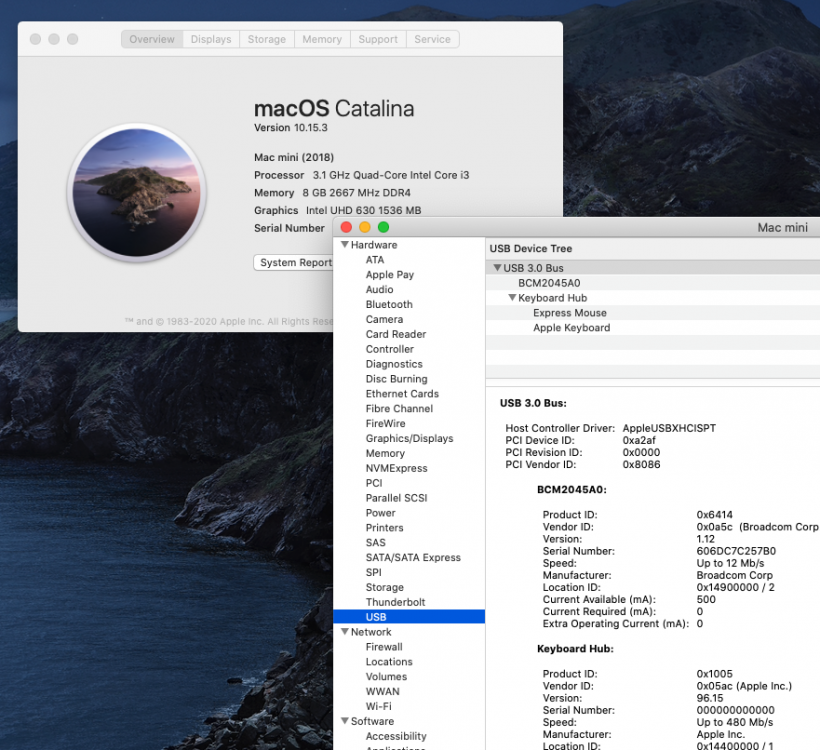Select Disc Burning in the sidebar
The width and height of the screenshot is (820, 750).
tap(396, 379)
